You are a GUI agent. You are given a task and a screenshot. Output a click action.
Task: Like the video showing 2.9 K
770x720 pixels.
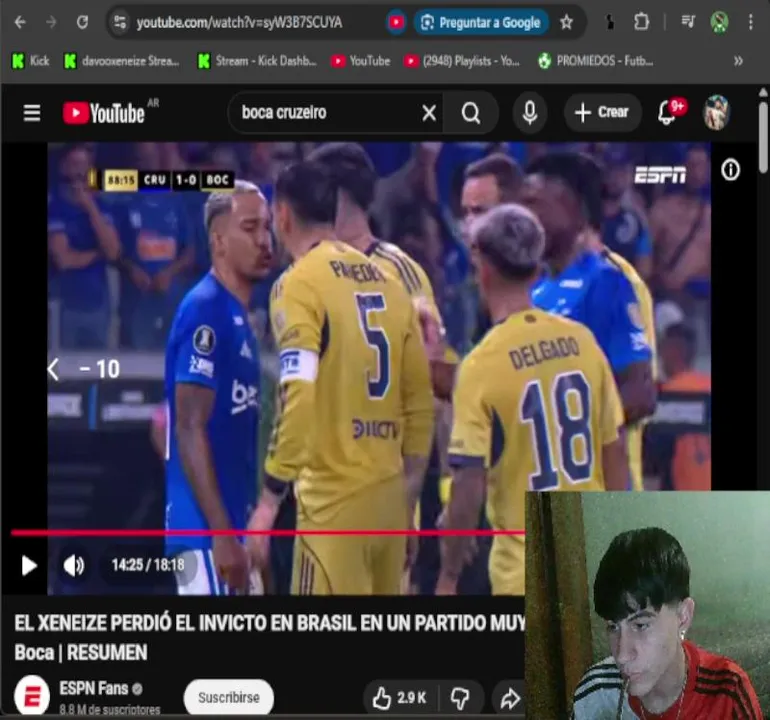[399, 697]
